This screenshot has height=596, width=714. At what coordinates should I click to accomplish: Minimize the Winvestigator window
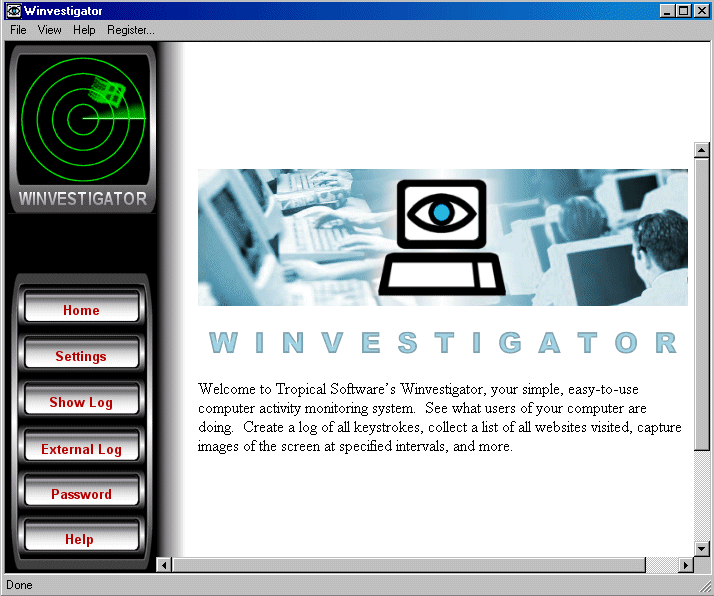(x=667, y=10)
